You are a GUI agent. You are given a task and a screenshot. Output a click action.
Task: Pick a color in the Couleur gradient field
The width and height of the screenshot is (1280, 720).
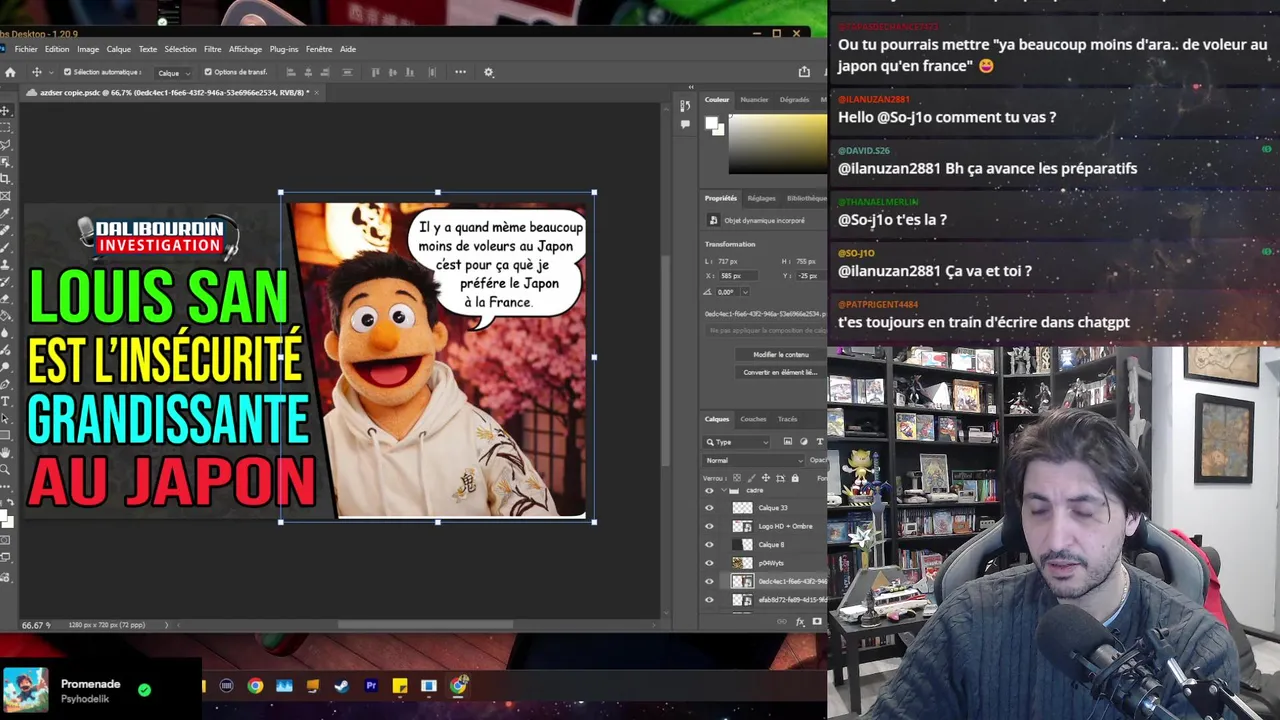point(778,143)
